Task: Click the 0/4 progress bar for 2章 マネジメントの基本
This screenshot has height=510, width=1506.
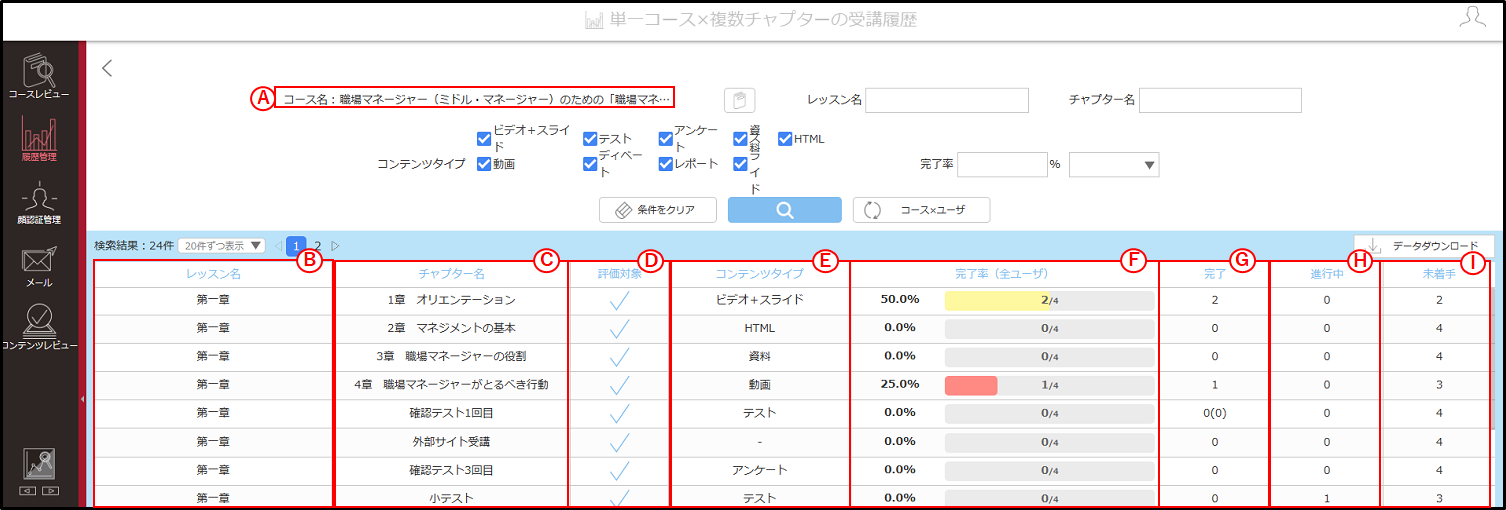Action: (1049, 328)
